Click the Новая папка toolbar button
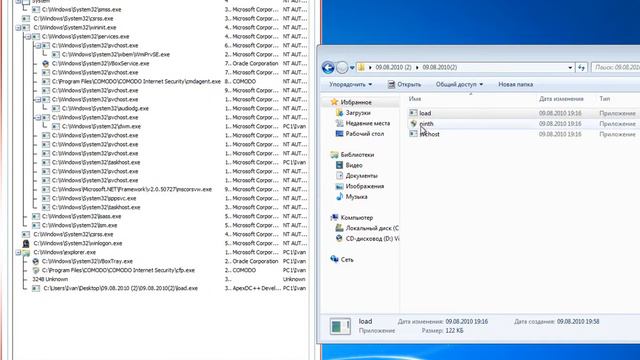The width and height of the screenshot is (640, 360). point(516,84)
